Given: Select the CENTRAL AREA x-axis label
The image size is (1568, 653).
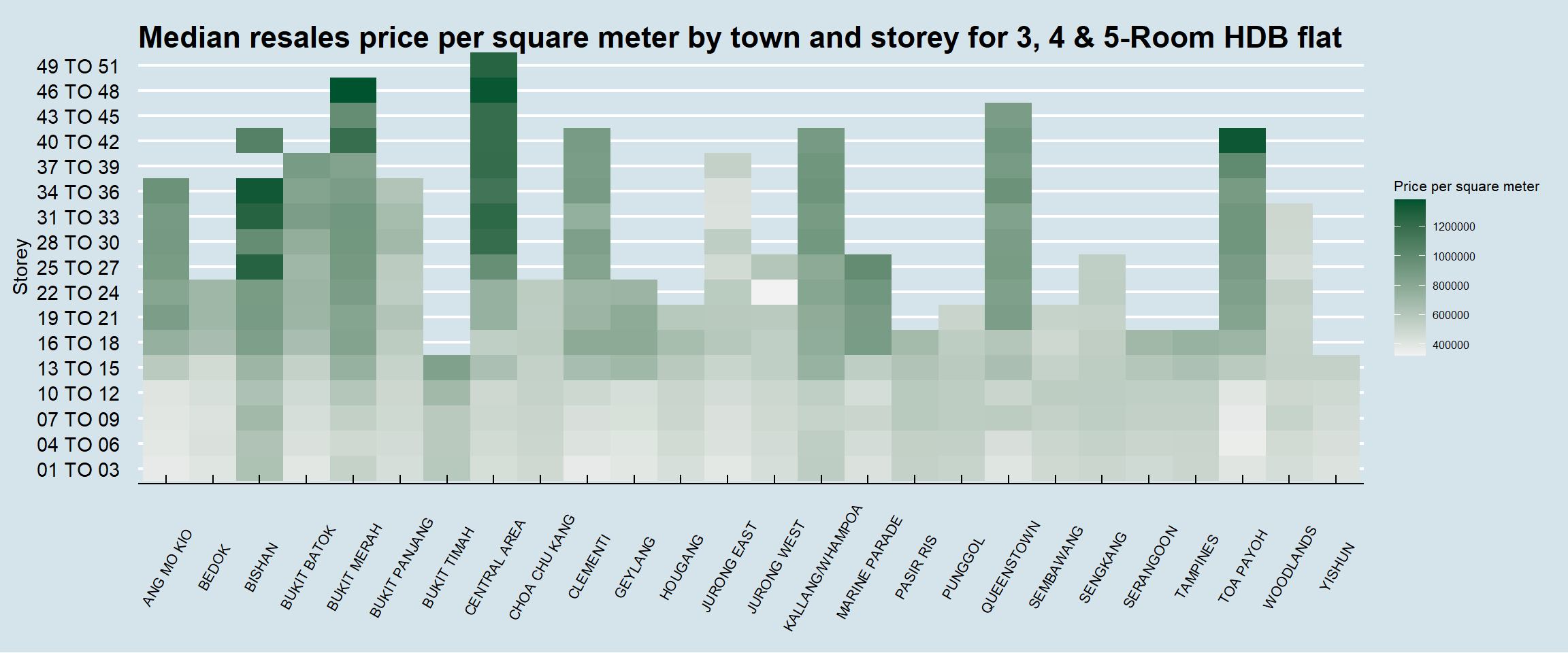Looking at the screenshot, I should [495, 568].
